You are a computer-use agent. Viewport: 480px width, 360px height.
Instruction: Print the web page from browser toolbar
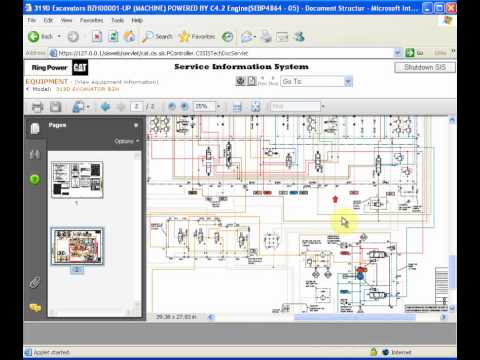coord(266,37)
